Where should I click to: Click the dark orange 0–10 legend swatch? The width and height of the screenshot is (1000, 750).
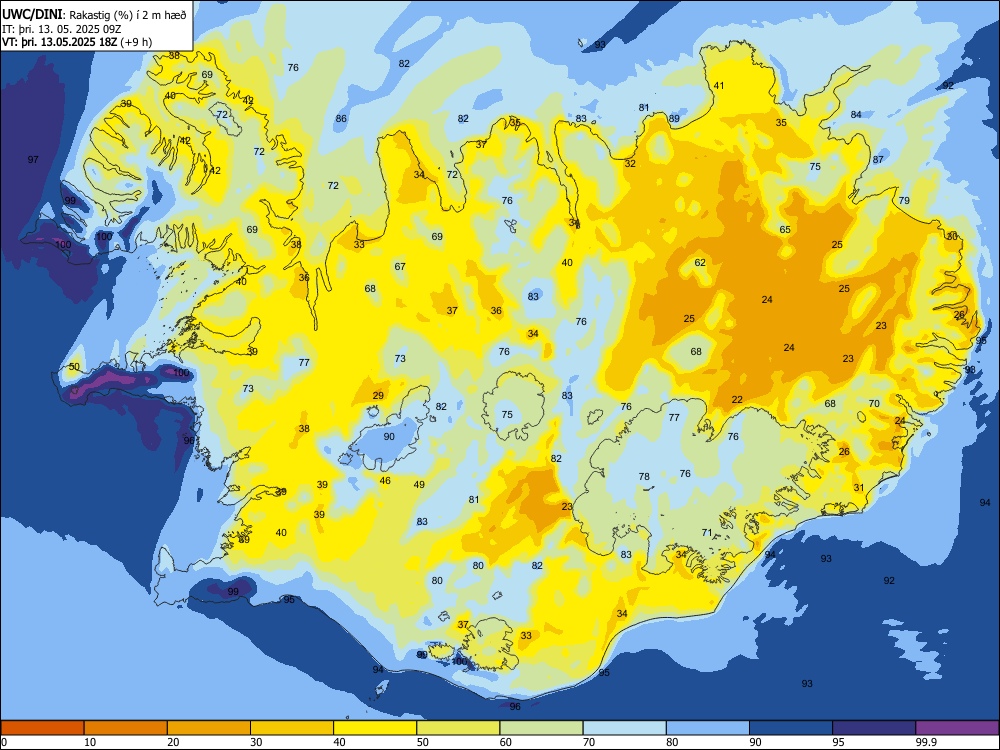coord(42,728)
